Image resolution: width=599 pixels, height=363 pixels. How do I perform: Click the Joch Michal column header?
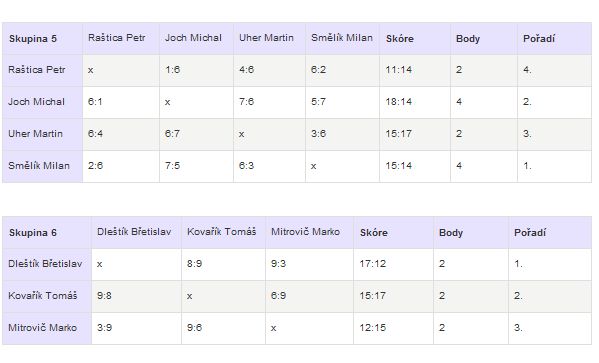point(196,39)
